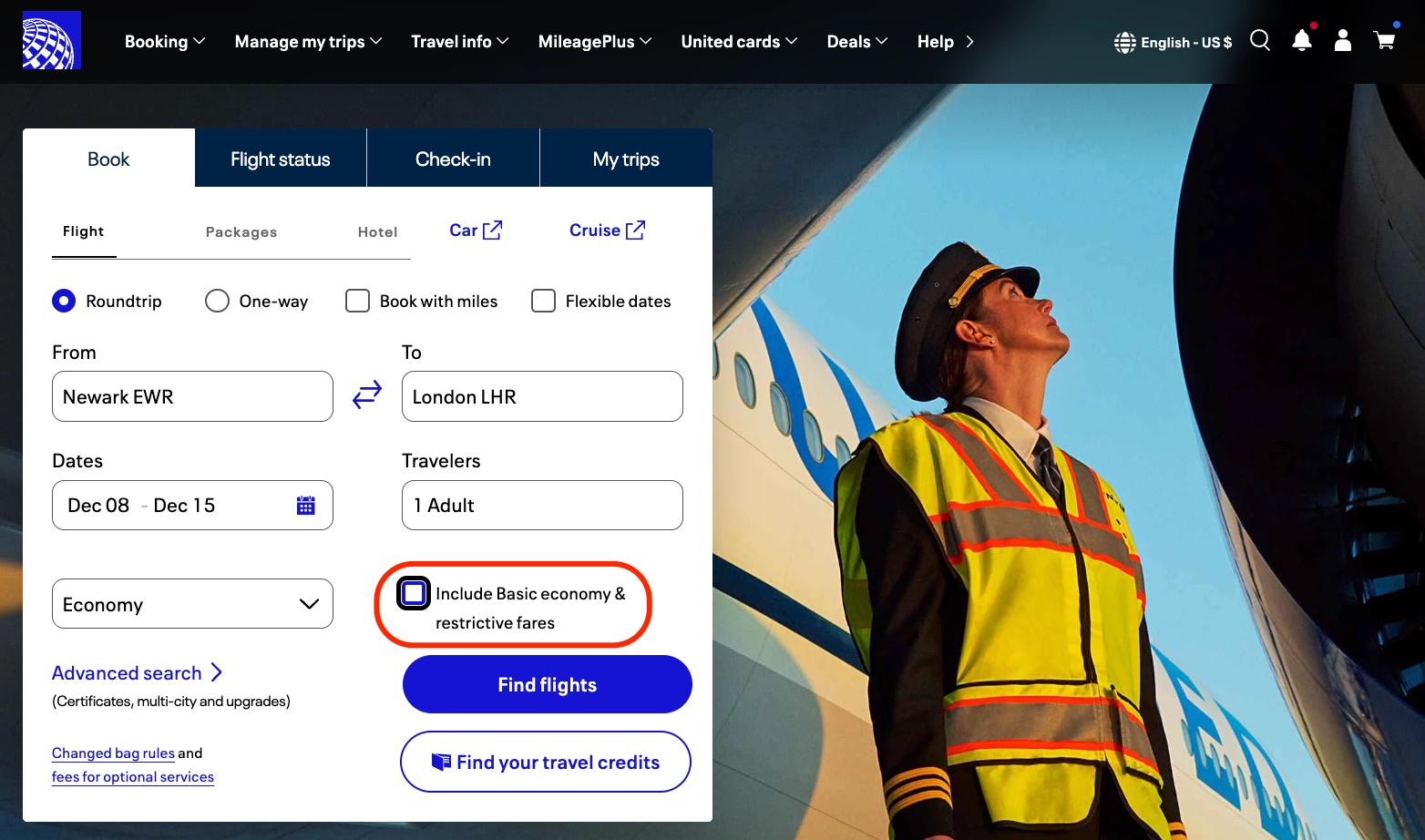Open the Car rental link
1425x840 pixels.
pos(476,230)
